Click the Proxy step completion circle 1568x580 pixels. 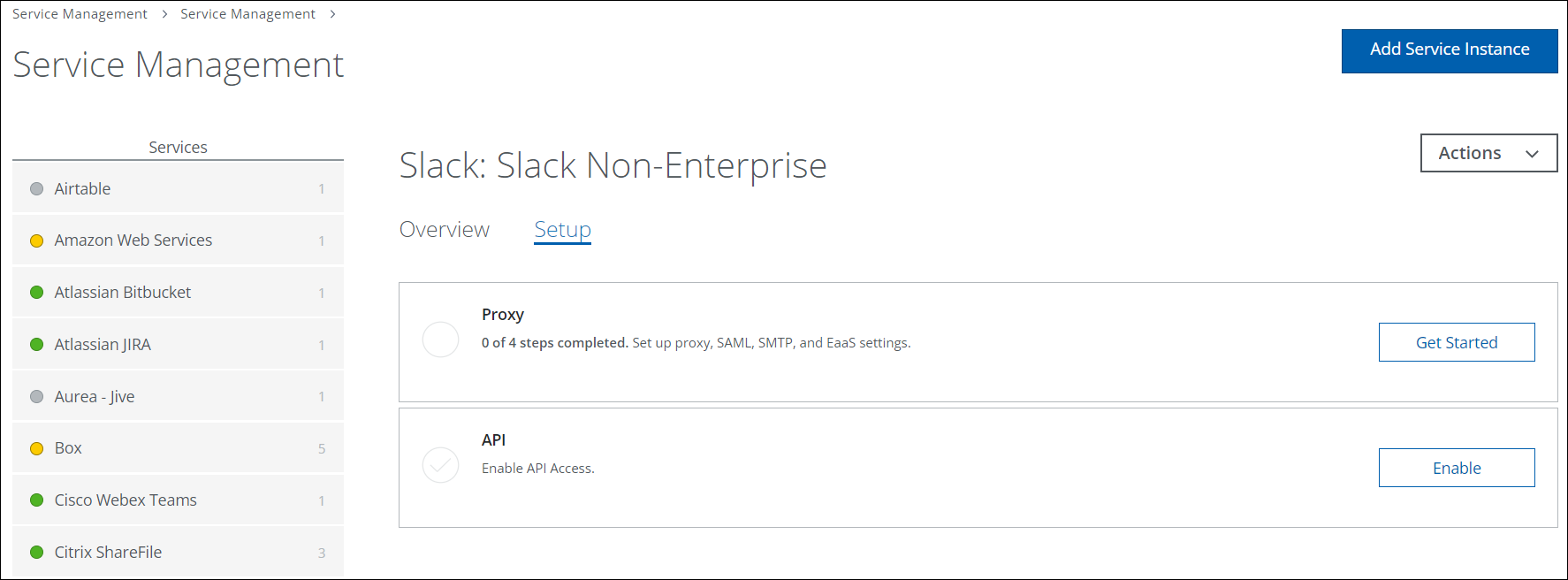click(x=440, y=340)
